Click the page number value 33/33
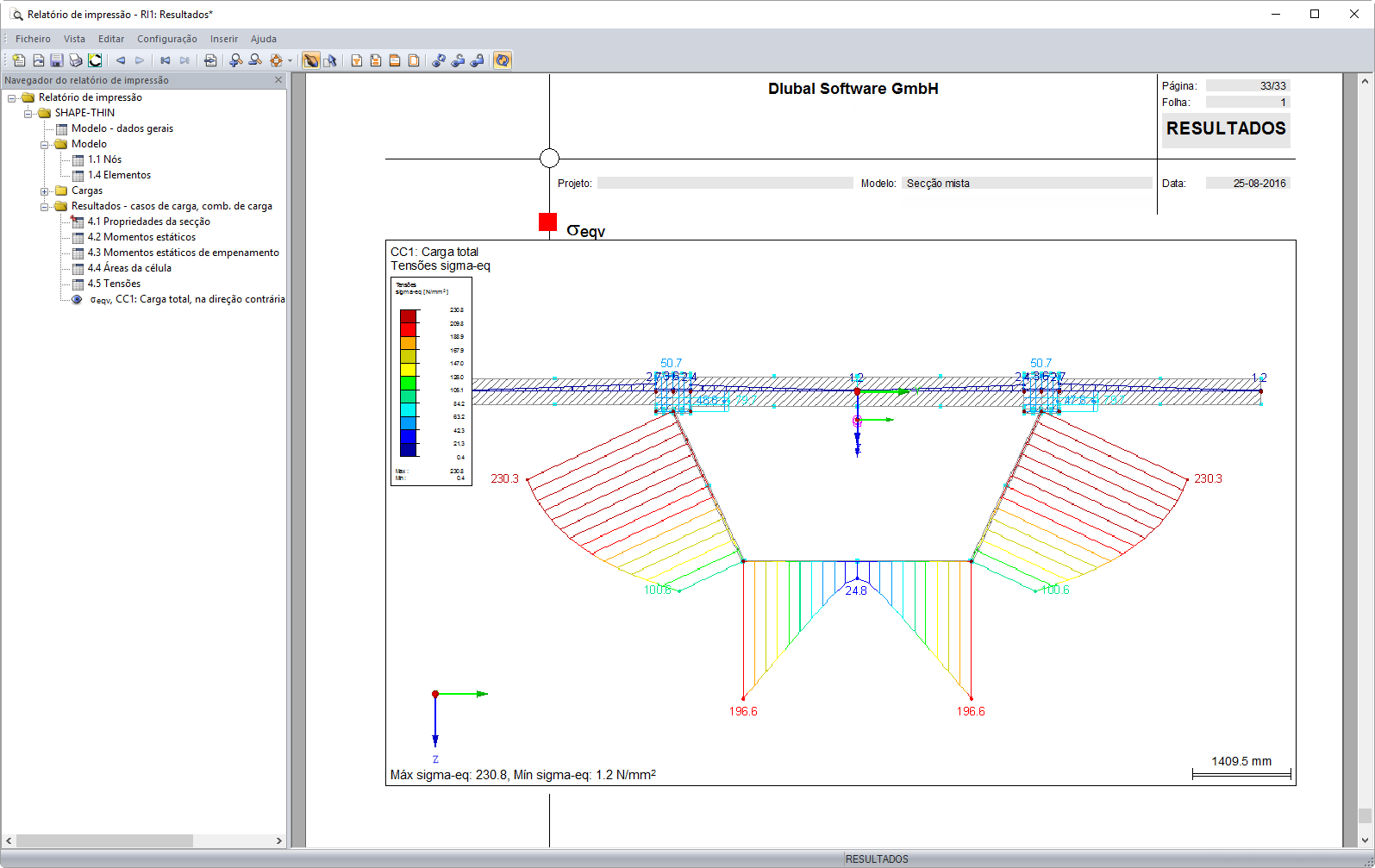This screenshot has width=1375, height=868. point(1272,86)
